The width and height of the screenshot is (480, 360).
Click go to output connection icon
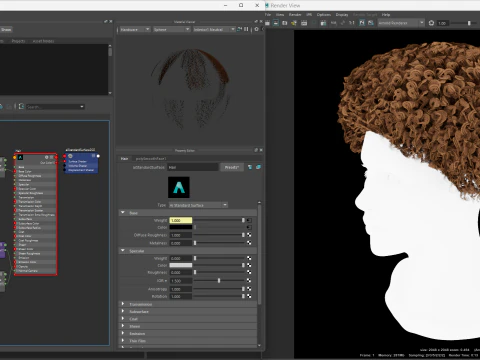[258, 167]
